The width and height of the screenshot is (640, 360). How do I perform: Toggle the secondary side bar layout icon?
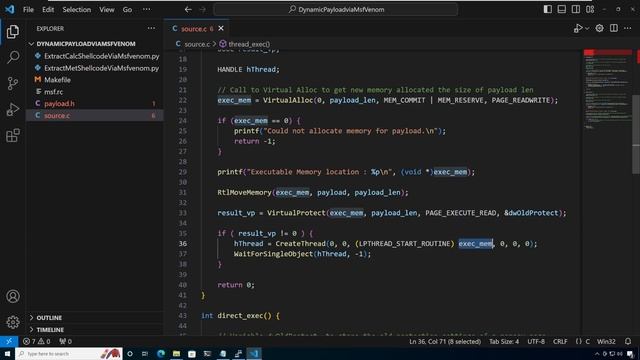[576, 9]
